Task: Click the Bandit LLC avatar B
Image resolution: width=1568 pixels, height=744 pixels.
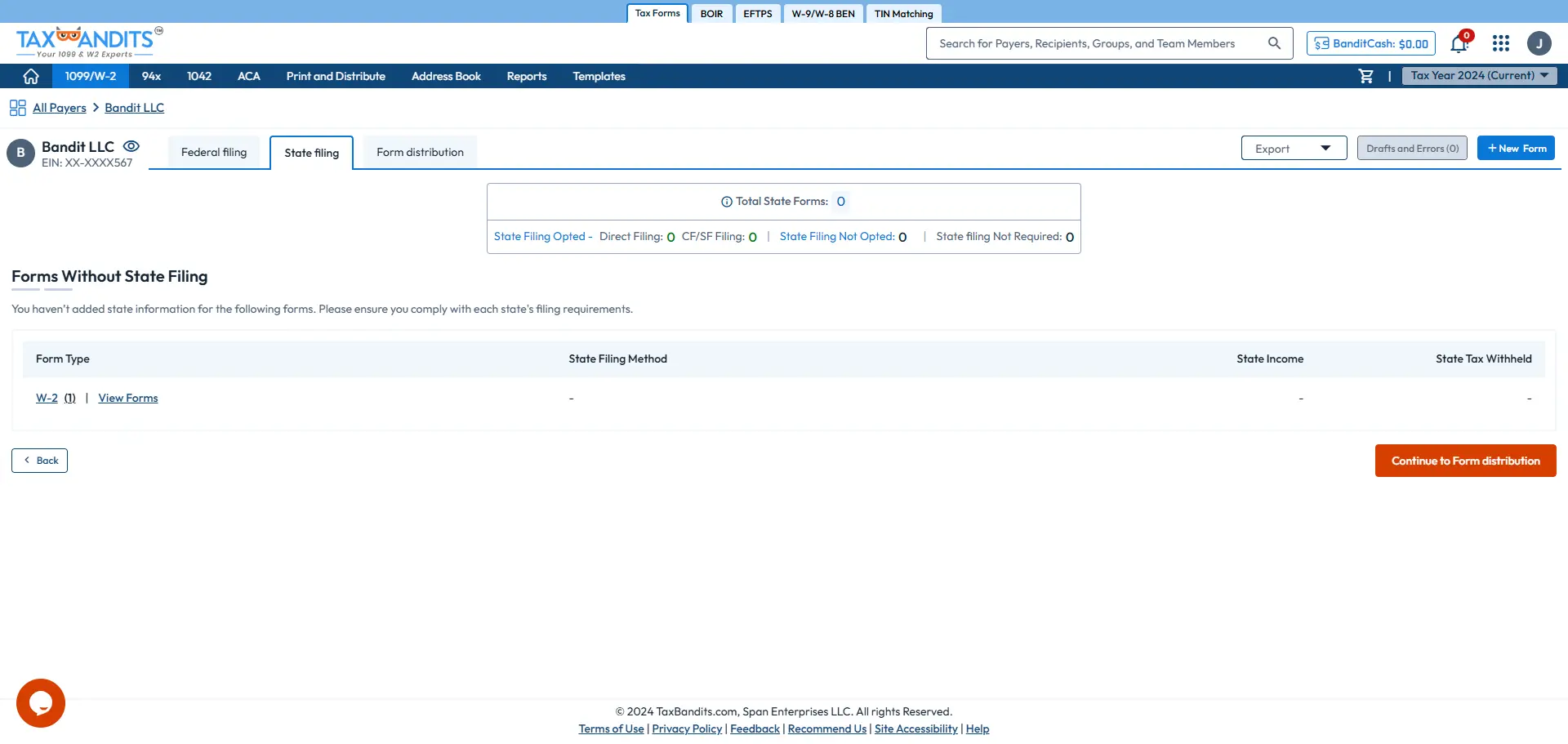Action: coord(20,153)
